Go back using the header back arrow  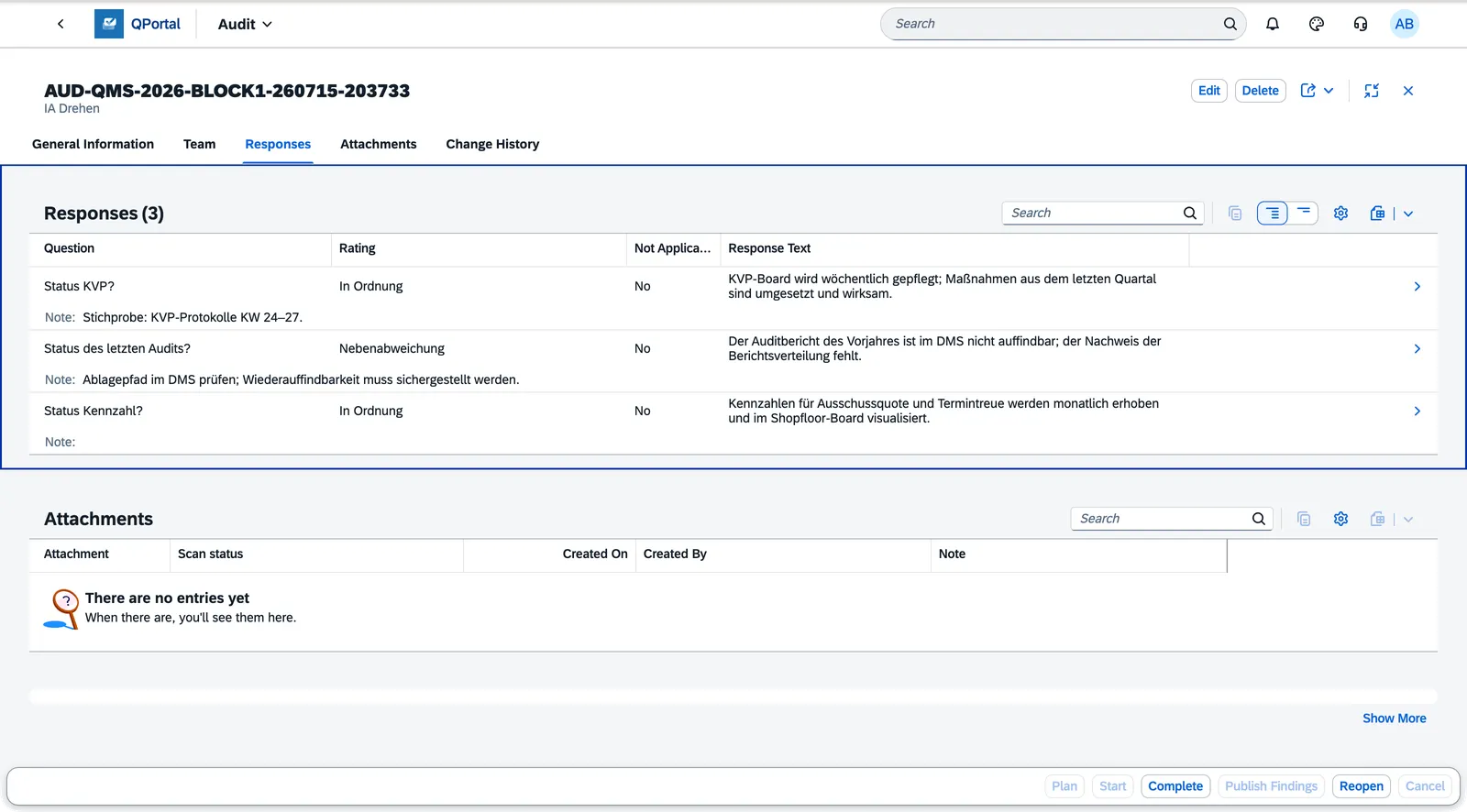pos(61,24)
